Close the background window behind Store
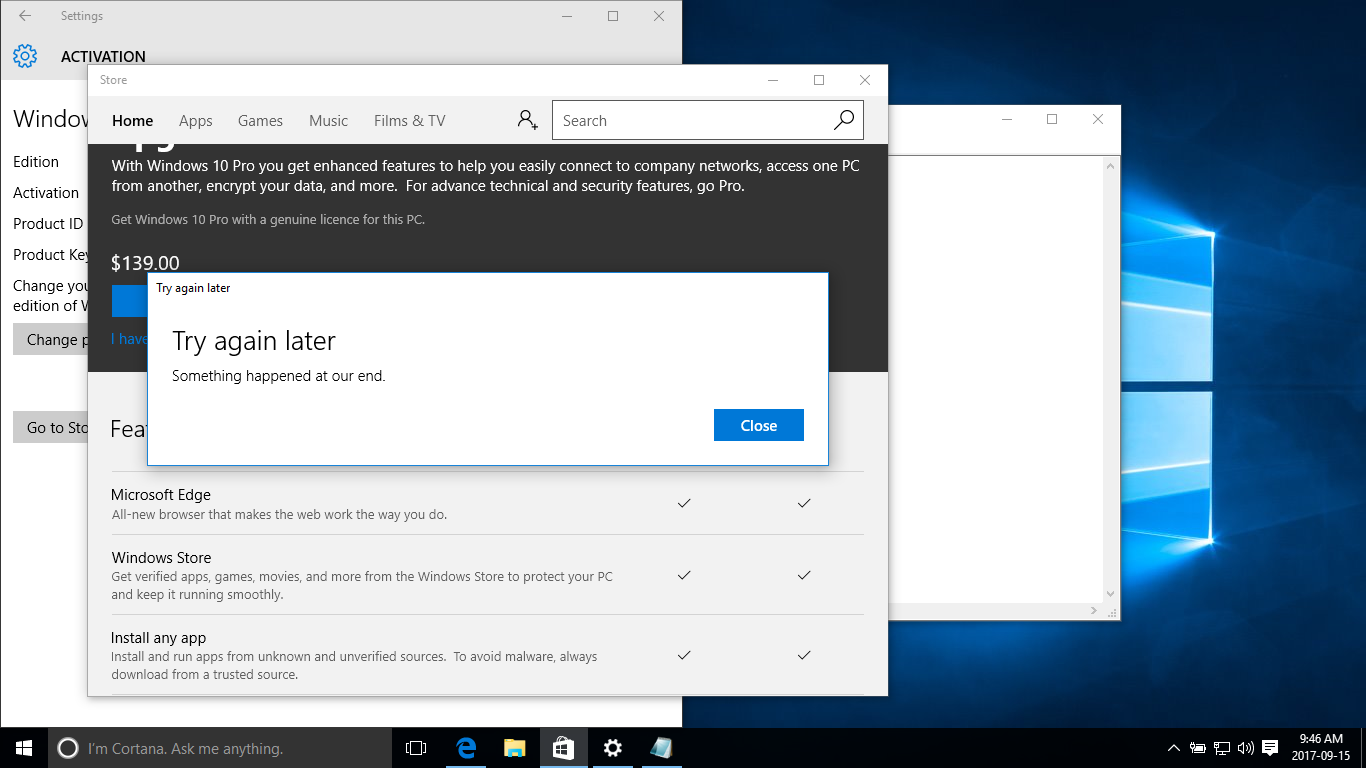The width and height of the screenshot is (1366, 768). pyautogui.click(x=1098, y=119)
